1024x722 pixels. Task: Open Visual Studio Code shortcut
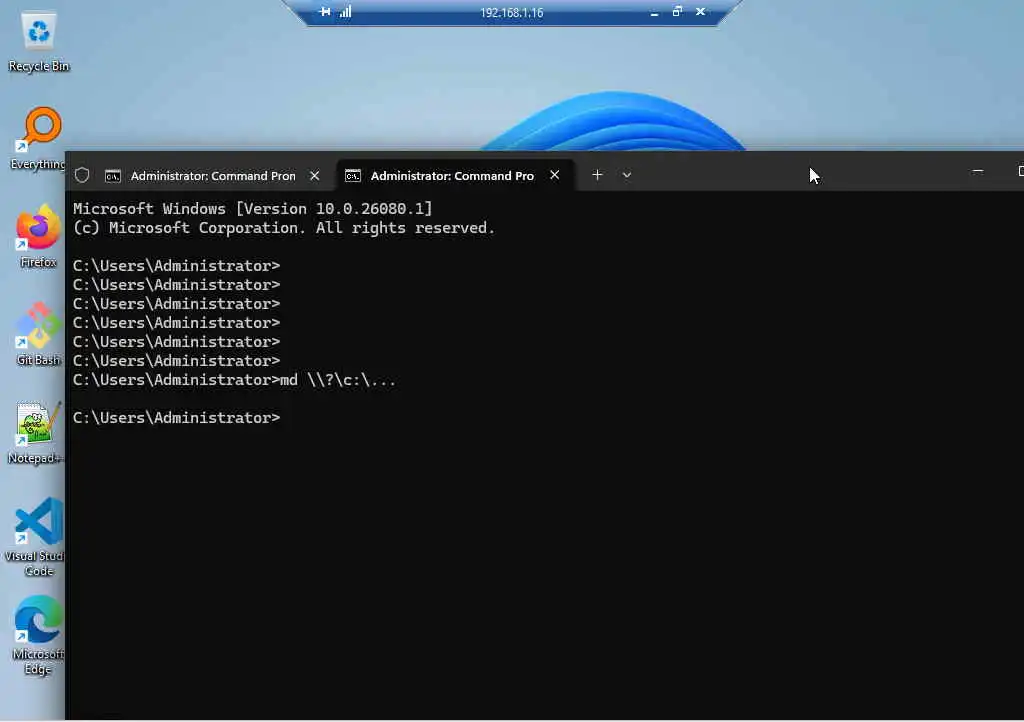[36, 537]
